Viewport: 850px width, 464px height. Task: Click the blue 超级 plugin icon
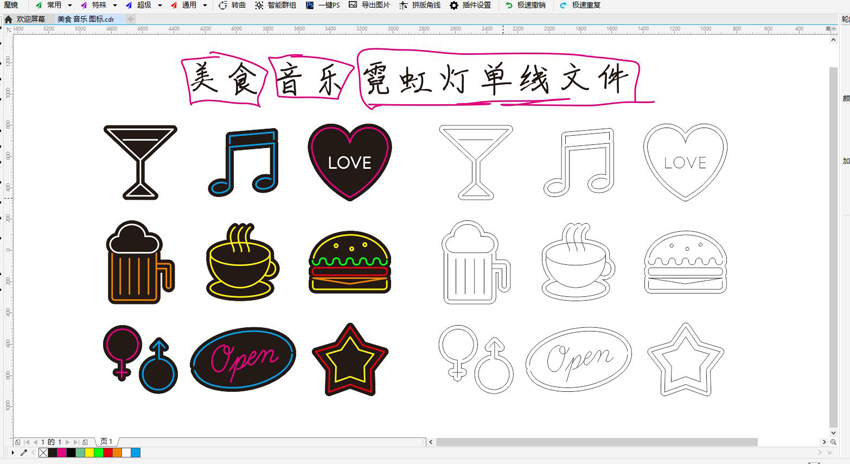(x=128, y=5)
